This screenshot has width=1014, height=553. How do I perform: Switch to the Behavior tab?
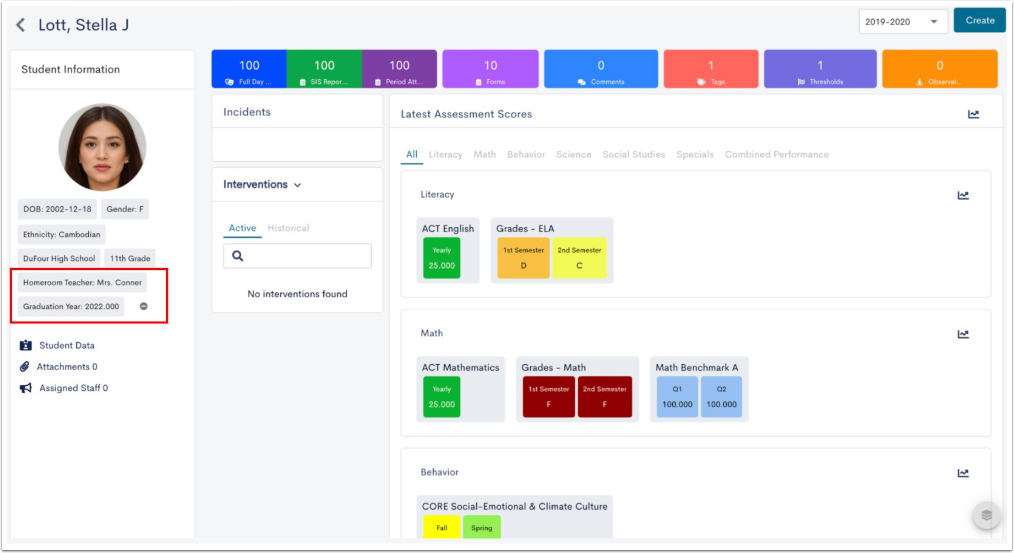[526, 155]
